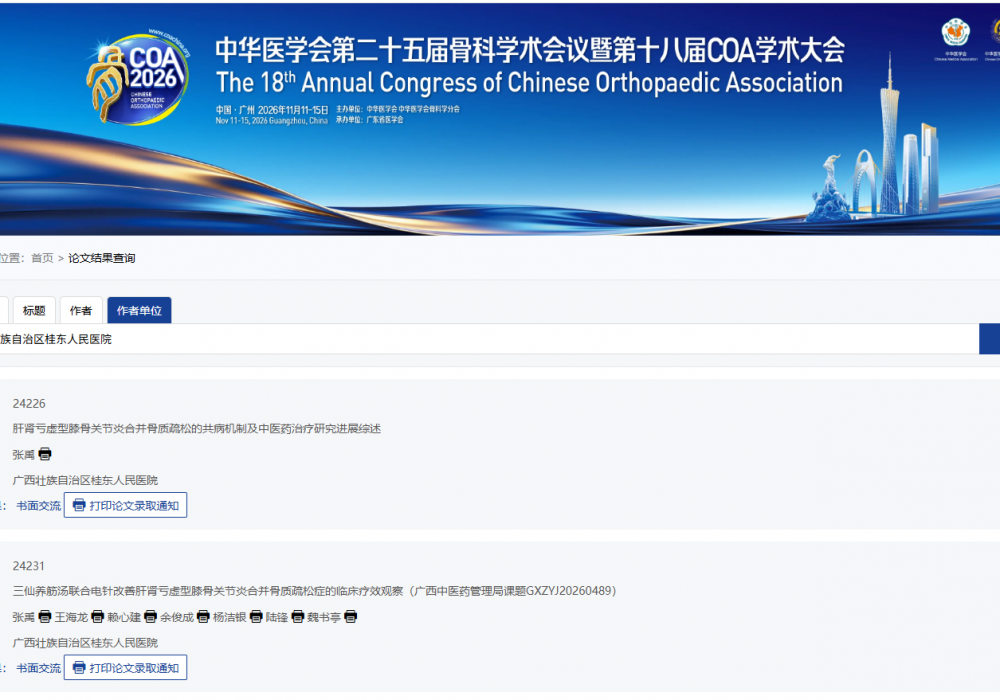Focus the author affiliation search field
The height and width of the screenshot is (700, 1000).
489,339
